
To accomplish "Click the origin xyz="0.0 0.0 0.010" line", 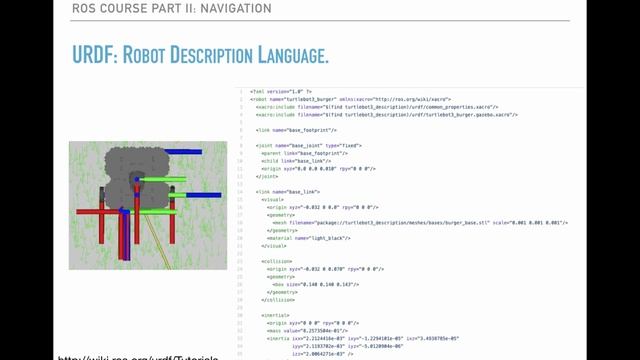I will pos(318,169).
